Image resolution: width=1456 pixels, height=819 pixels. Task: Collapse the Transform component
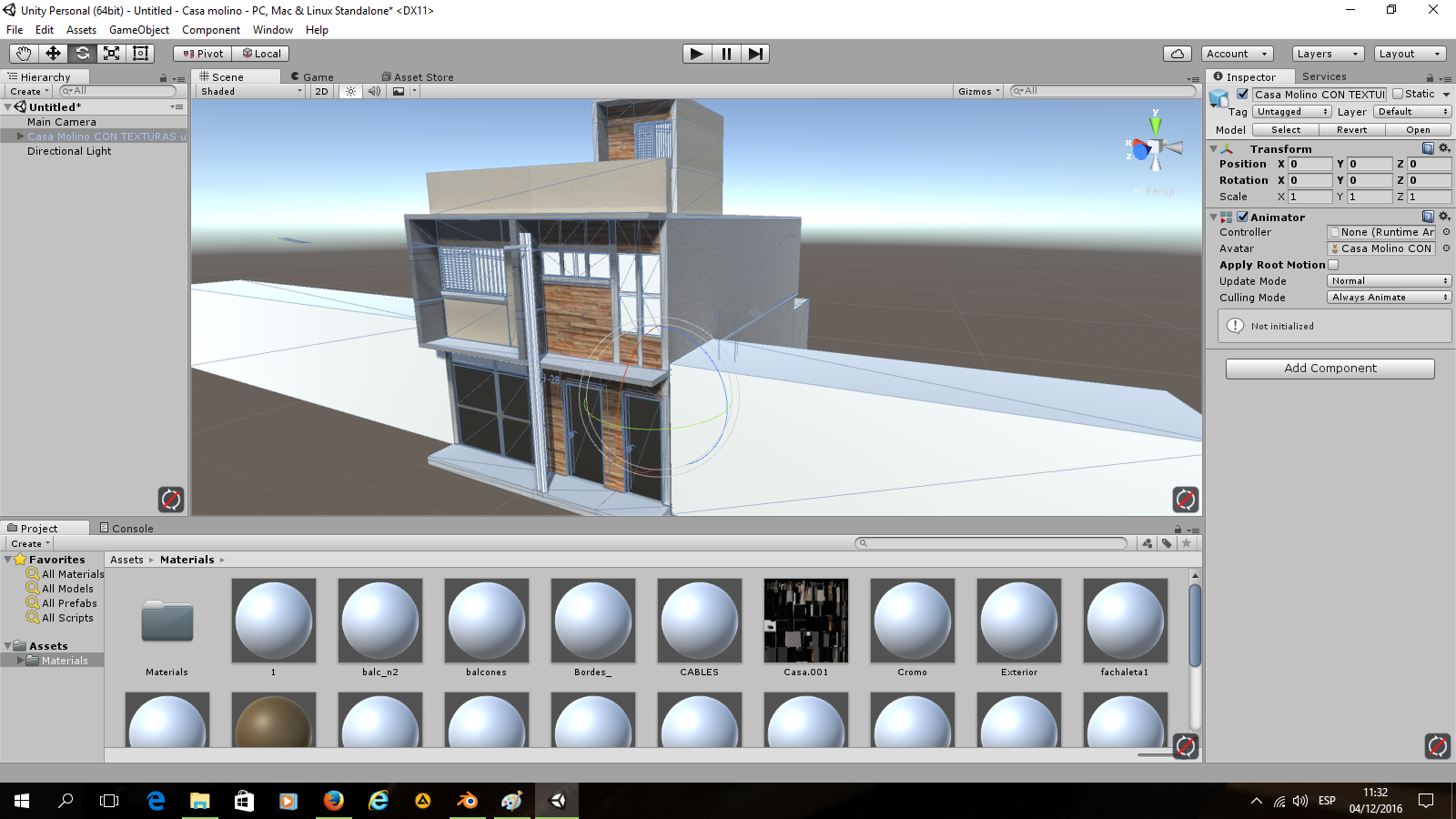1213,148
